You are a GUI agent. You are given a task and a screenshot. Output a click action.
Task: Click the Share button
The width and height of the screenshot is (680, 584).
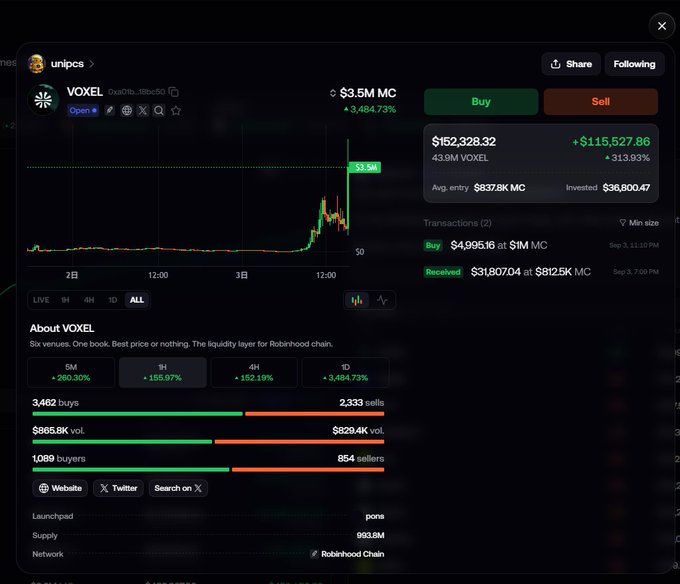571,64
